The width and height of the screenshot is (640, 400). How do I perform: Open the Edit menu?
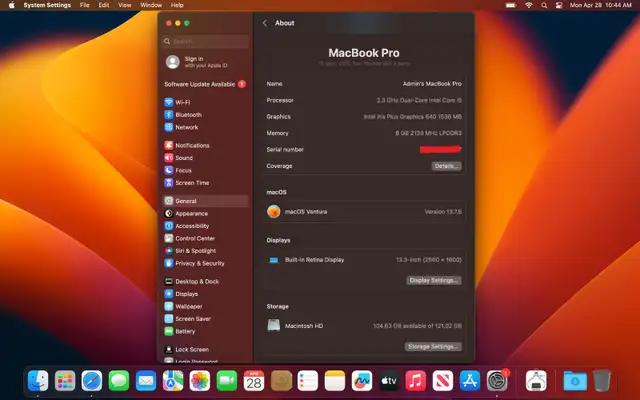(x=104, y=5)
